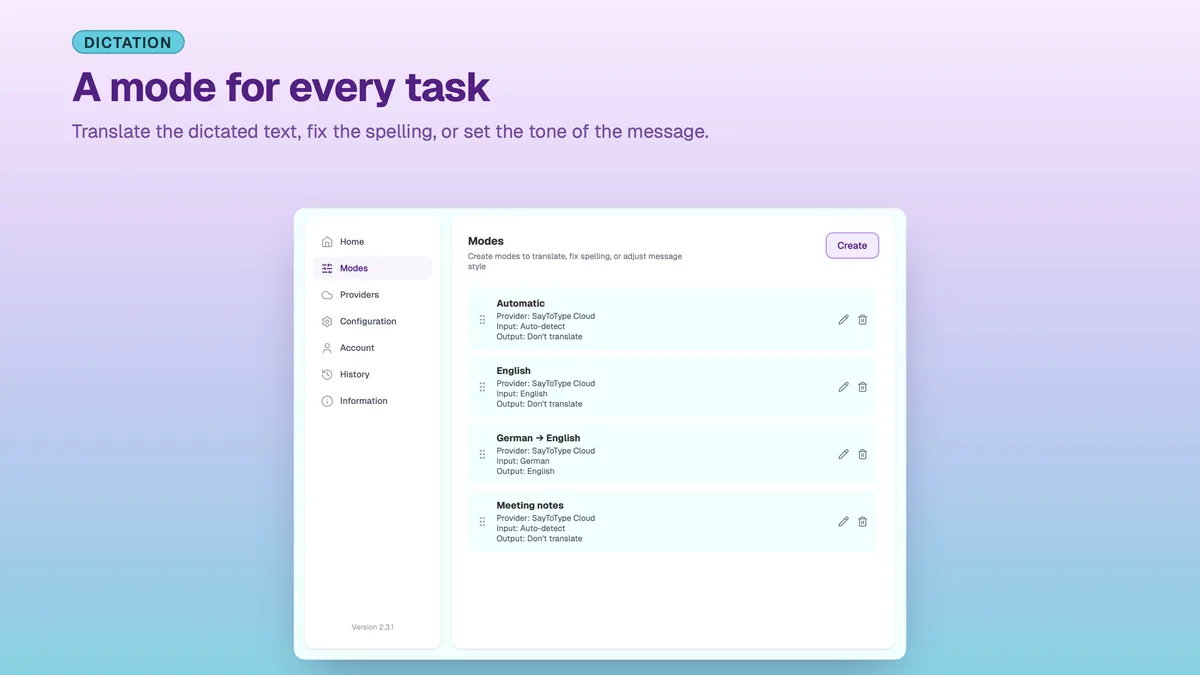The height and width of the screenshot is (675, 1200).
Task: Click 'Input: English' text
Action: click(522, 394)
